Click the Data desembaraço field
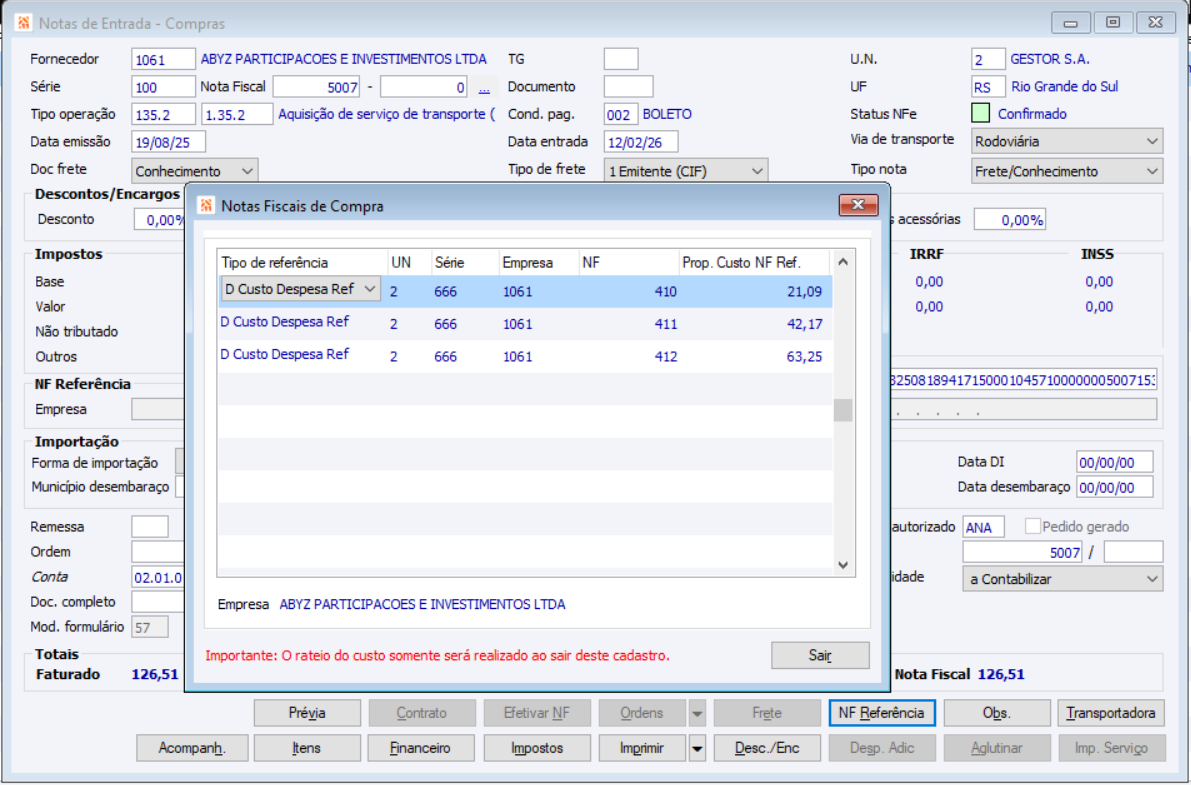 click(1114, 487)
